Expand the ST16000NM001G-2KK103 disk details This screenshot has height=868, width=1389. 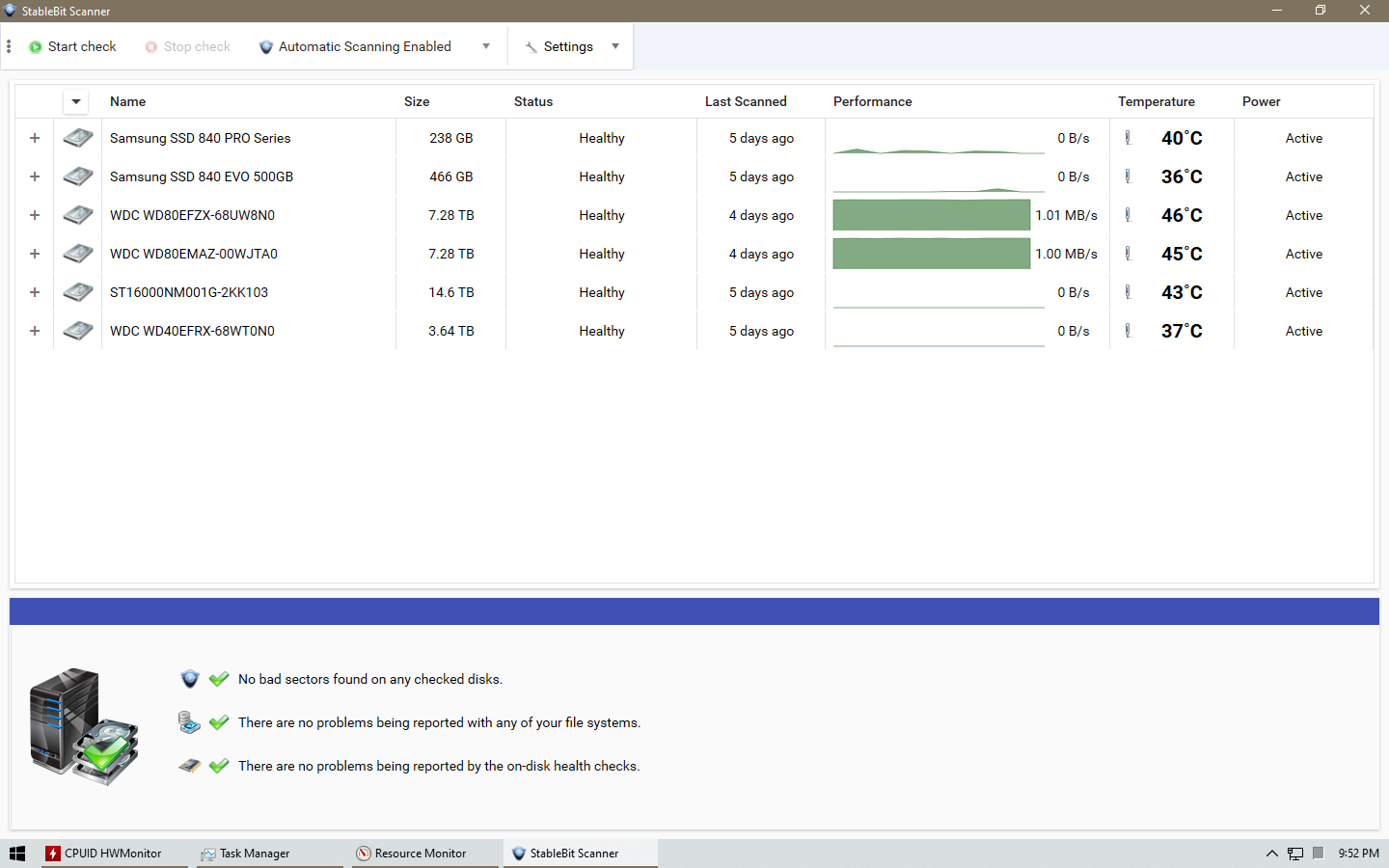point(35,292)
